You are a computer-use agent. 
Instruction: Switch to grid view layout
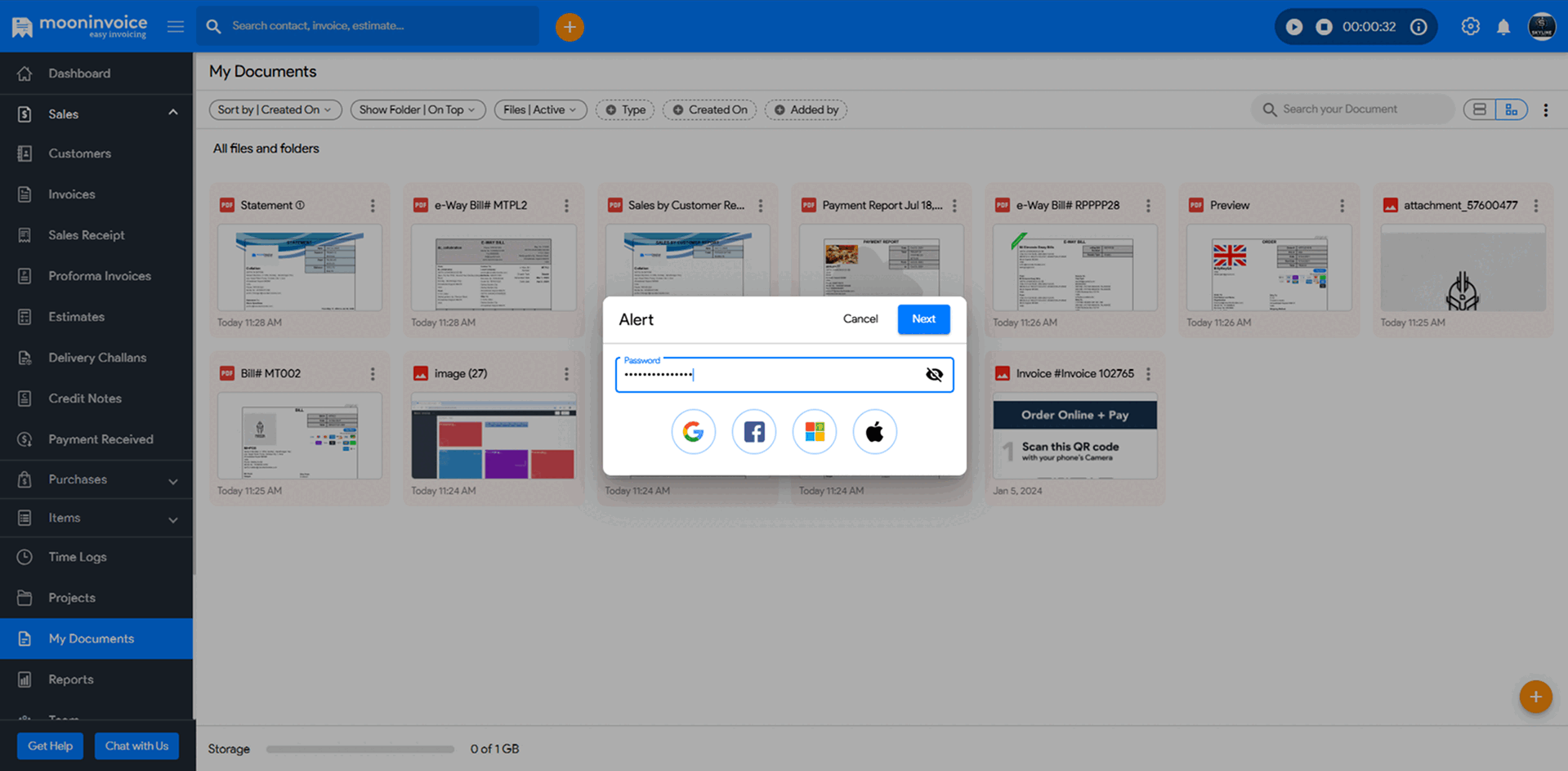pyautogui.click(x=1512, y=109)
